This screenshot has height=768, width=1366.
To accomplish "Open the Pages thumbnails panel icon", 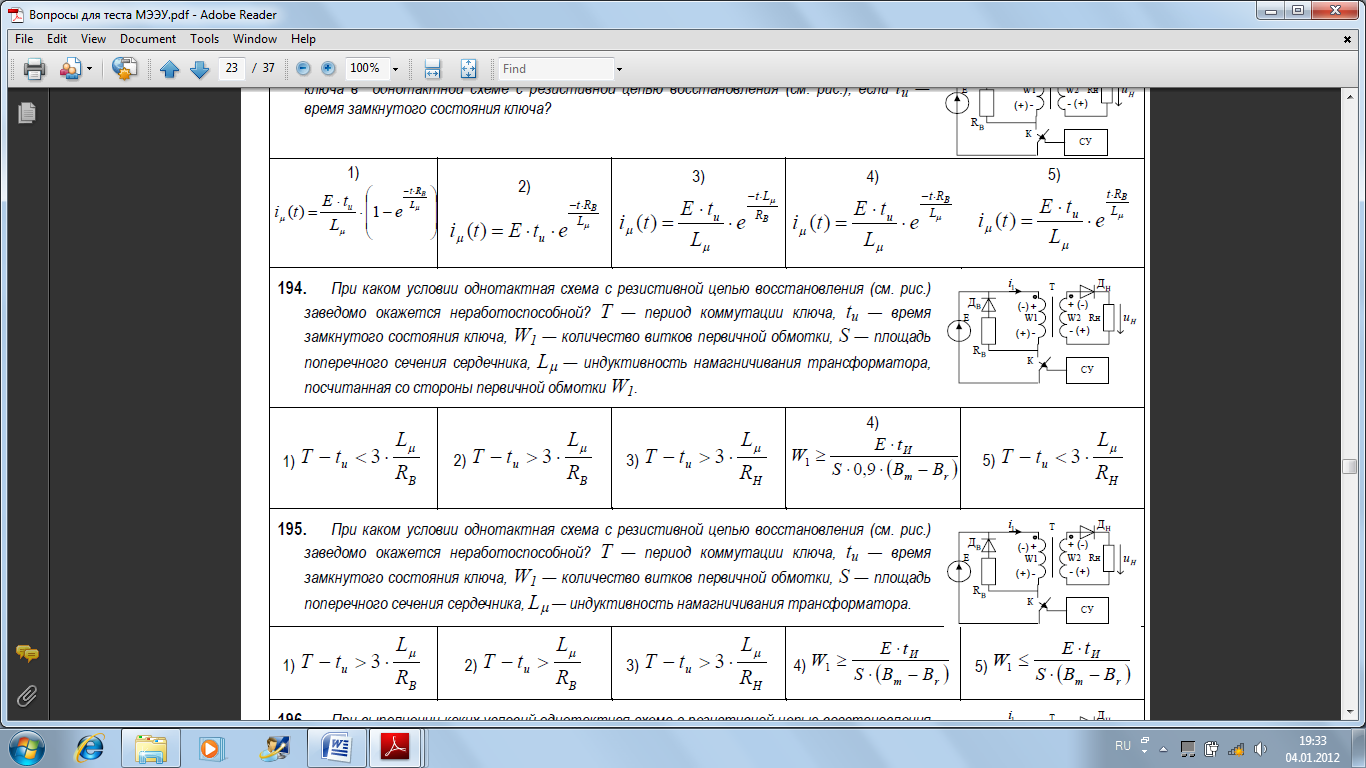I will coord(26,112).
